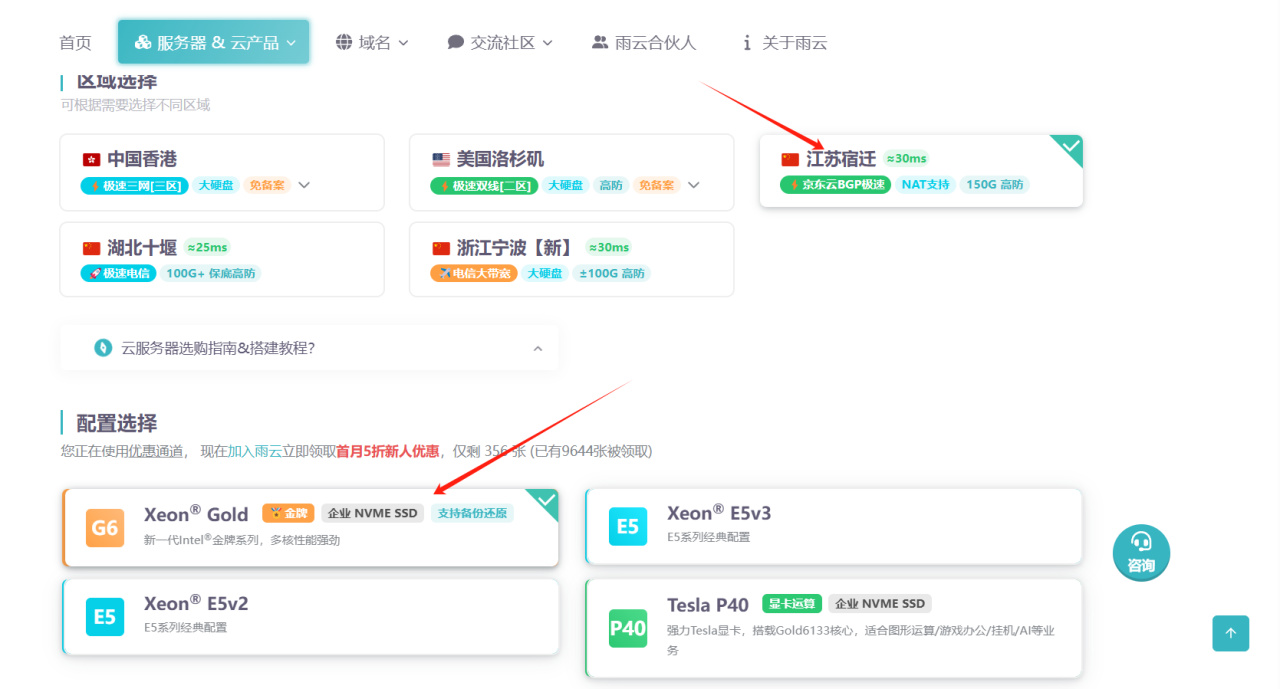Open the 首页 home menu item

point(75,43)
